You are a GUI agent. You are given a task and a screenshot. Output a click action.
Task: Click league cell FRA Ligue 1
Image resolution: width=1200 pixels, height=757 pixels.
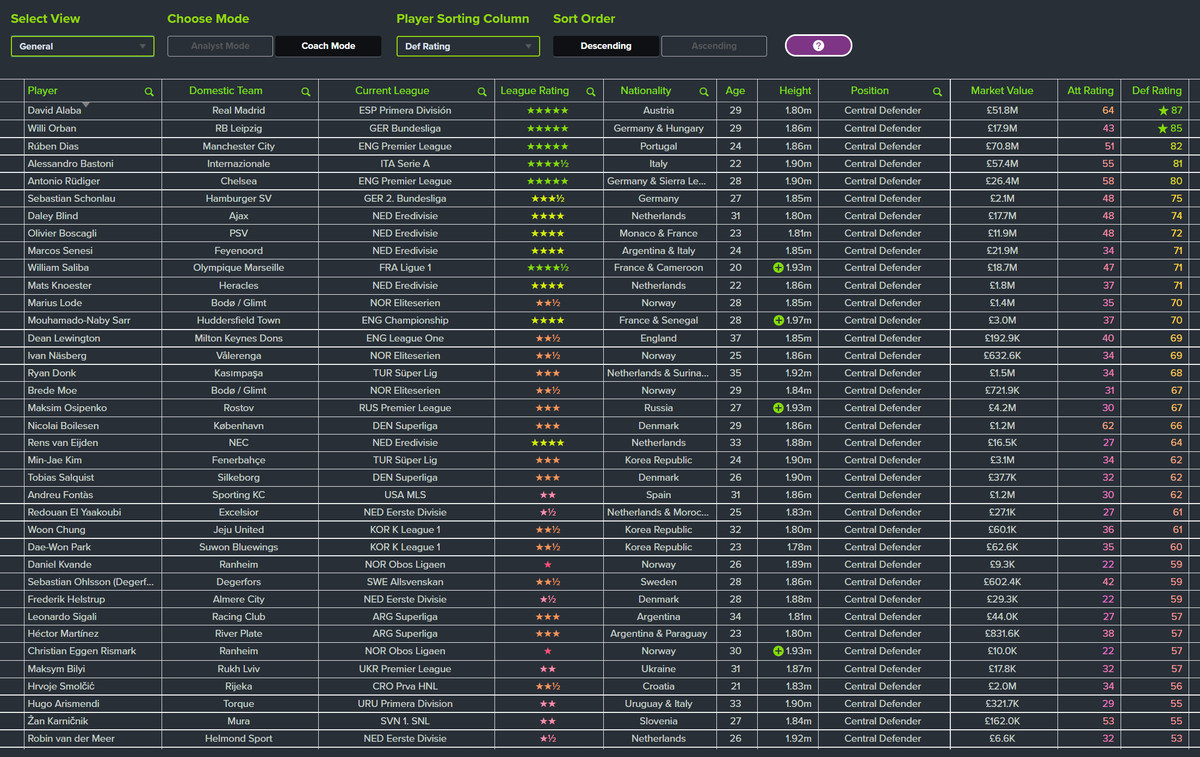click(x=406, y=268)
